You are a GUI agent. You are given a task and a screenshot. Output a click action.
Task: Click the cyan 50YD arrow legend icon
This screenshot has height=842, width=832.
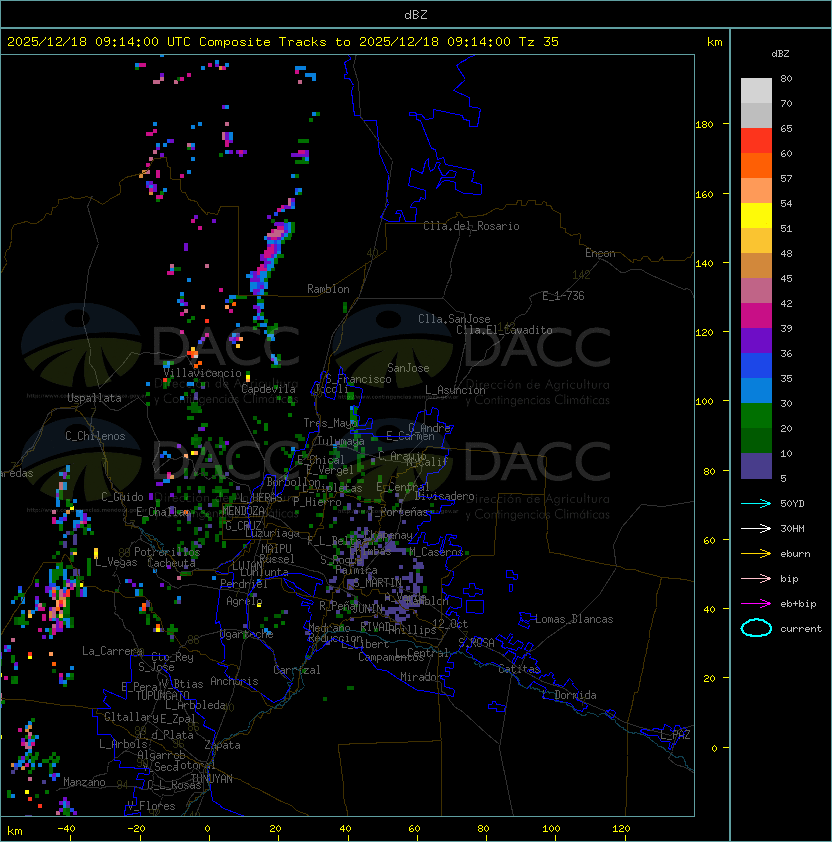click(x=756, y=503)
